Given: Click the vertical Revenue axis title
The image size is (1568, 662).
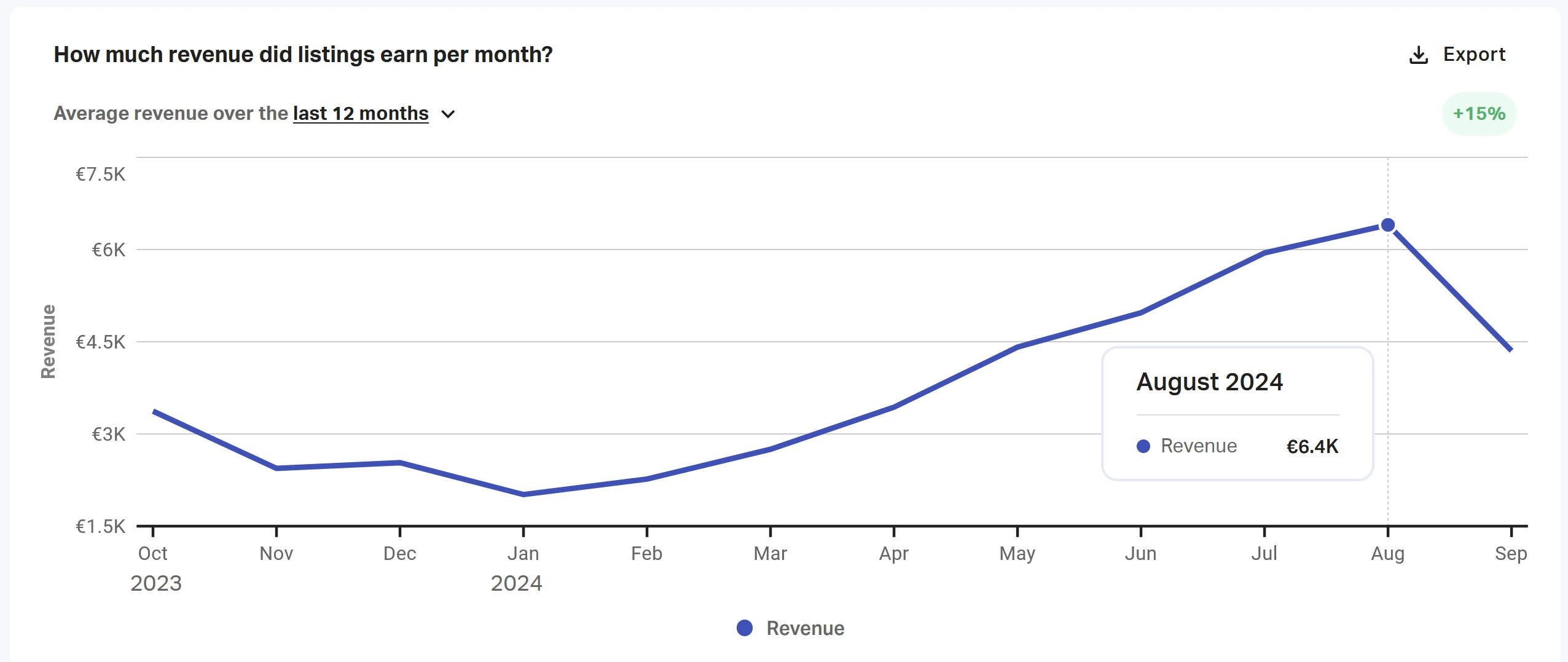Looking at the screenshot, I should coord(48,341).
